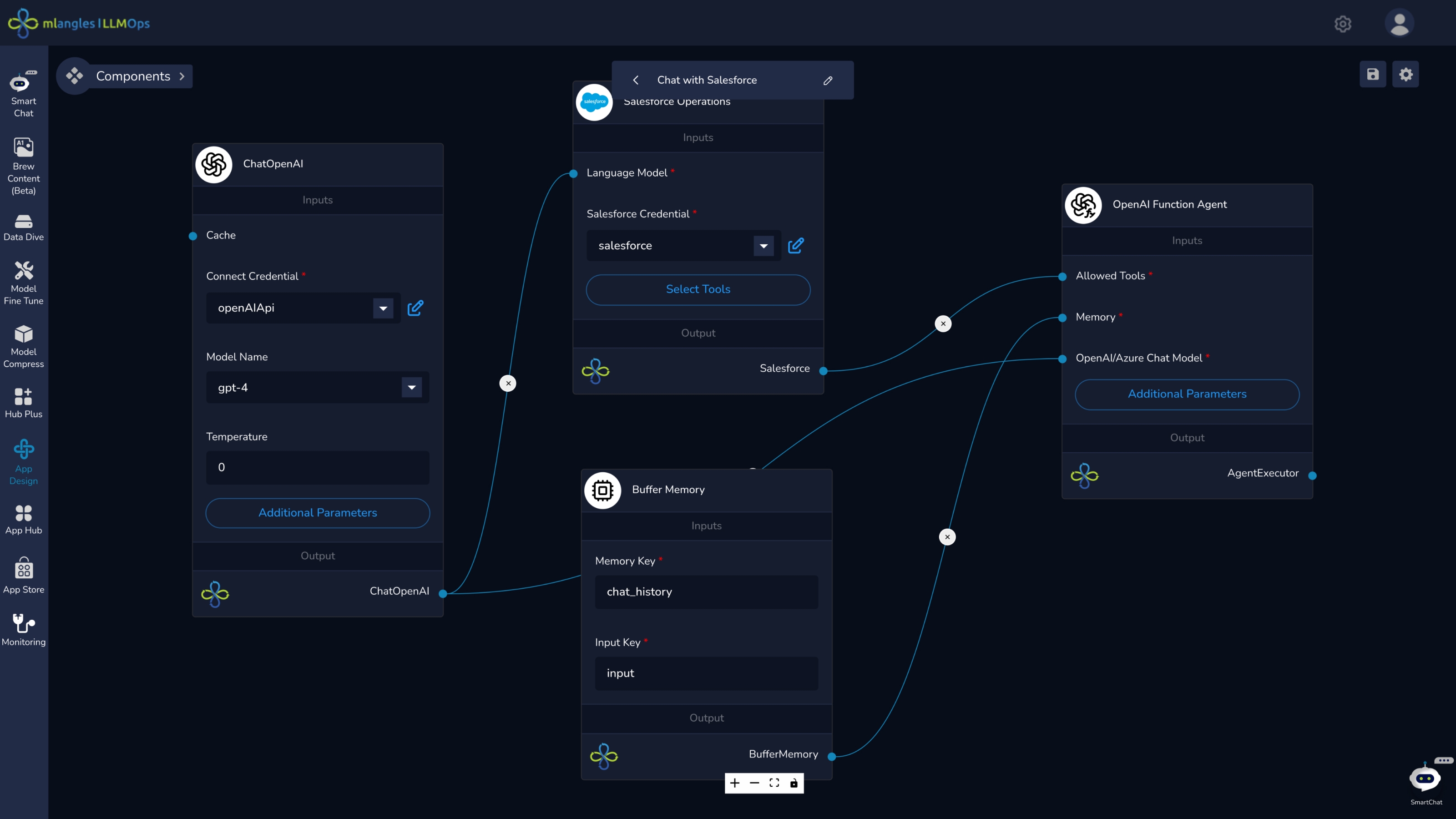Image resolution: width=1456 pixels, height=819 pixels.
Task: Zoom out of the canvas
Action: pos(754,783)
